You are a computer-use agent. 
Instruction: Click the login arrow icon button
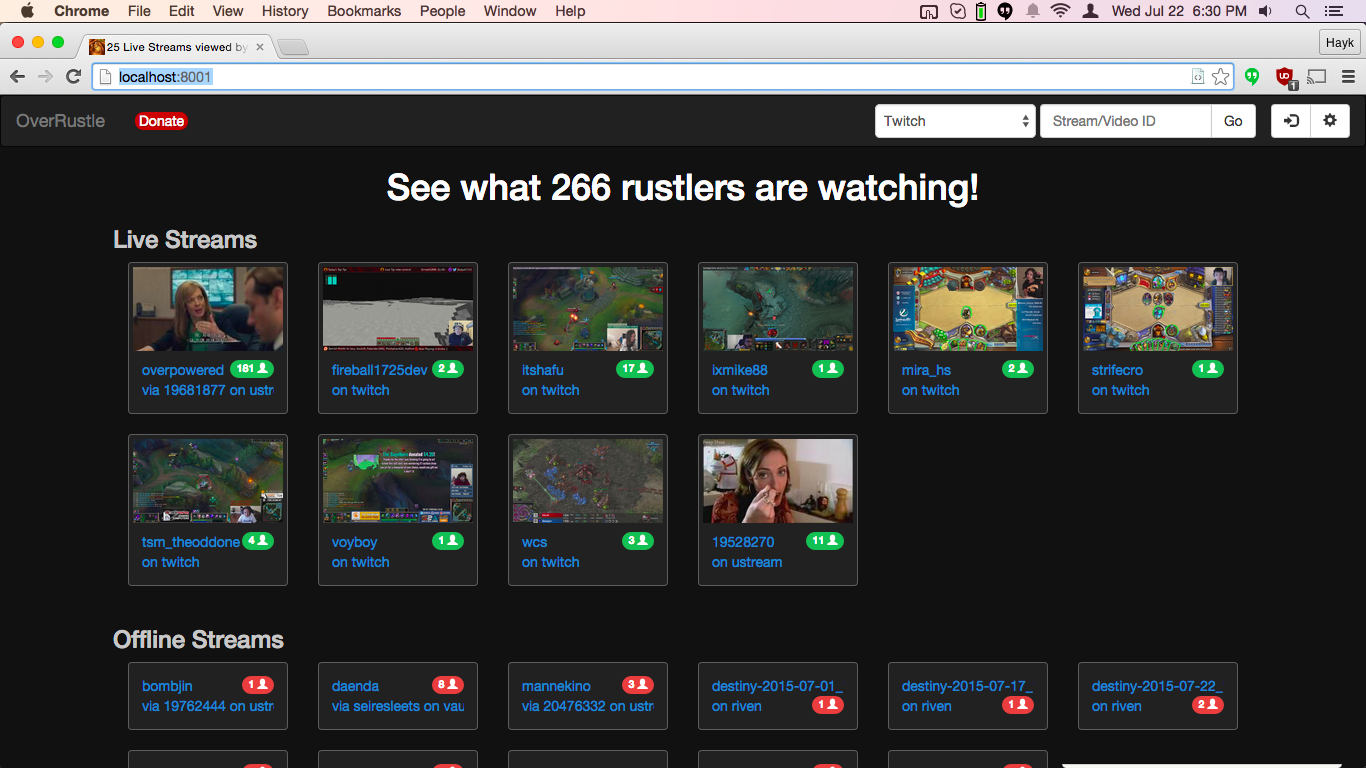click(1291, 121)
